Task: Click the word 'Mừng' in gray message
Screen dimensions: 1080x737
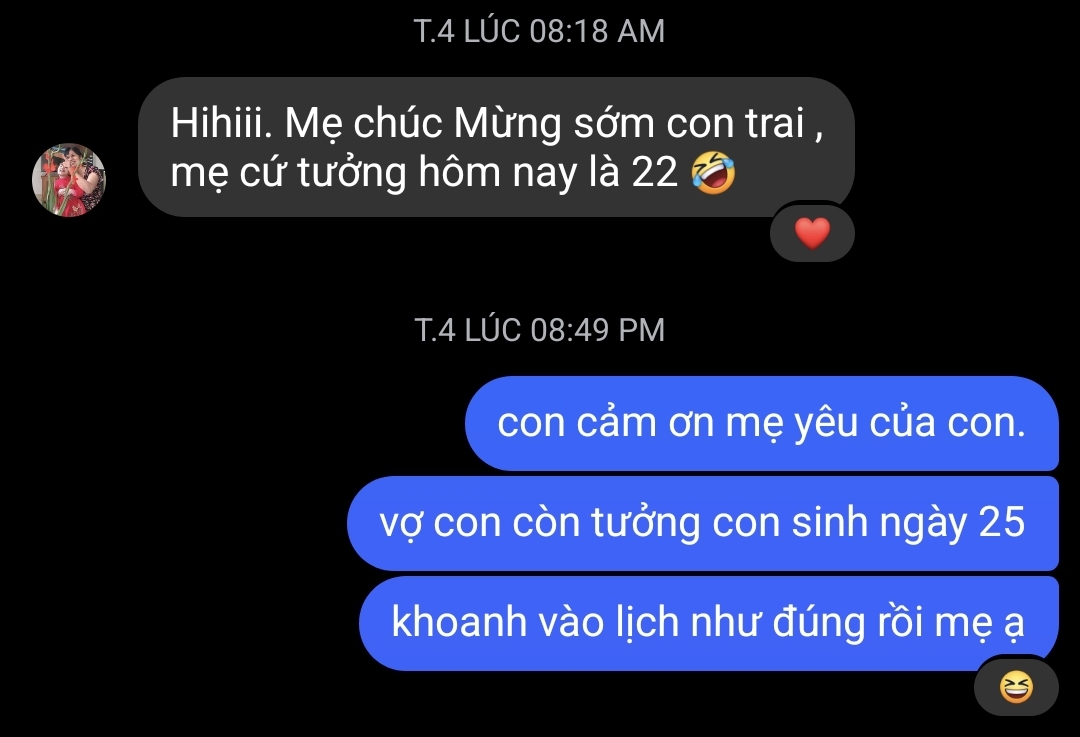Action: click(508, 125)
